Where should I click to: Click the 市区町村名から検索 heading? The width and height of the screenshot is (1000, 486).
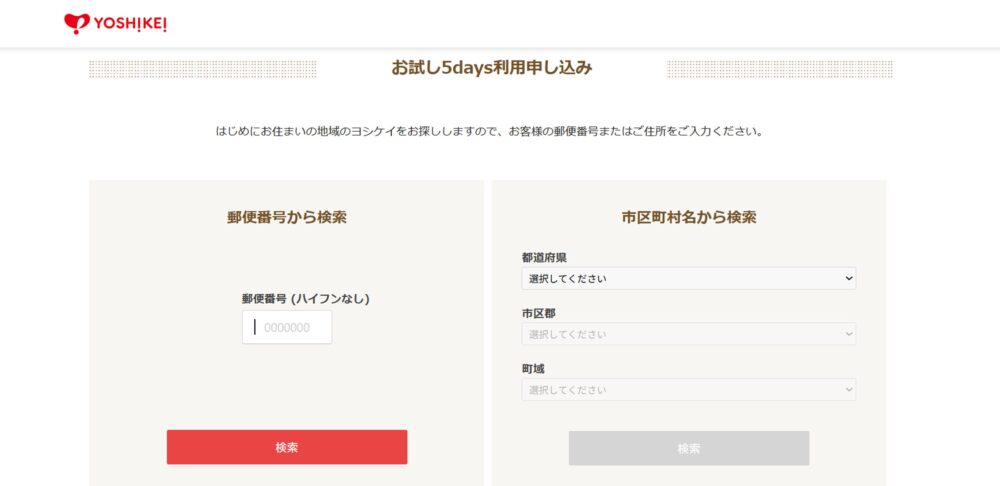[689, 217]
